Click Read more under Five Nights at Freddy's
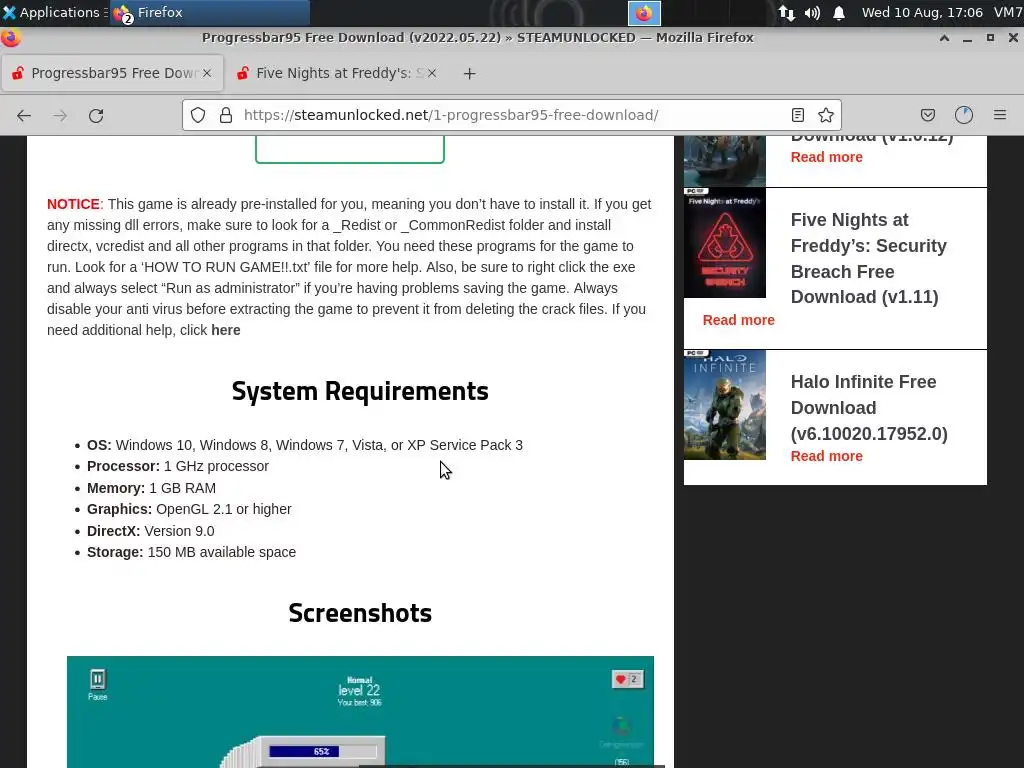1024x768 pixels. pos(739,320)
